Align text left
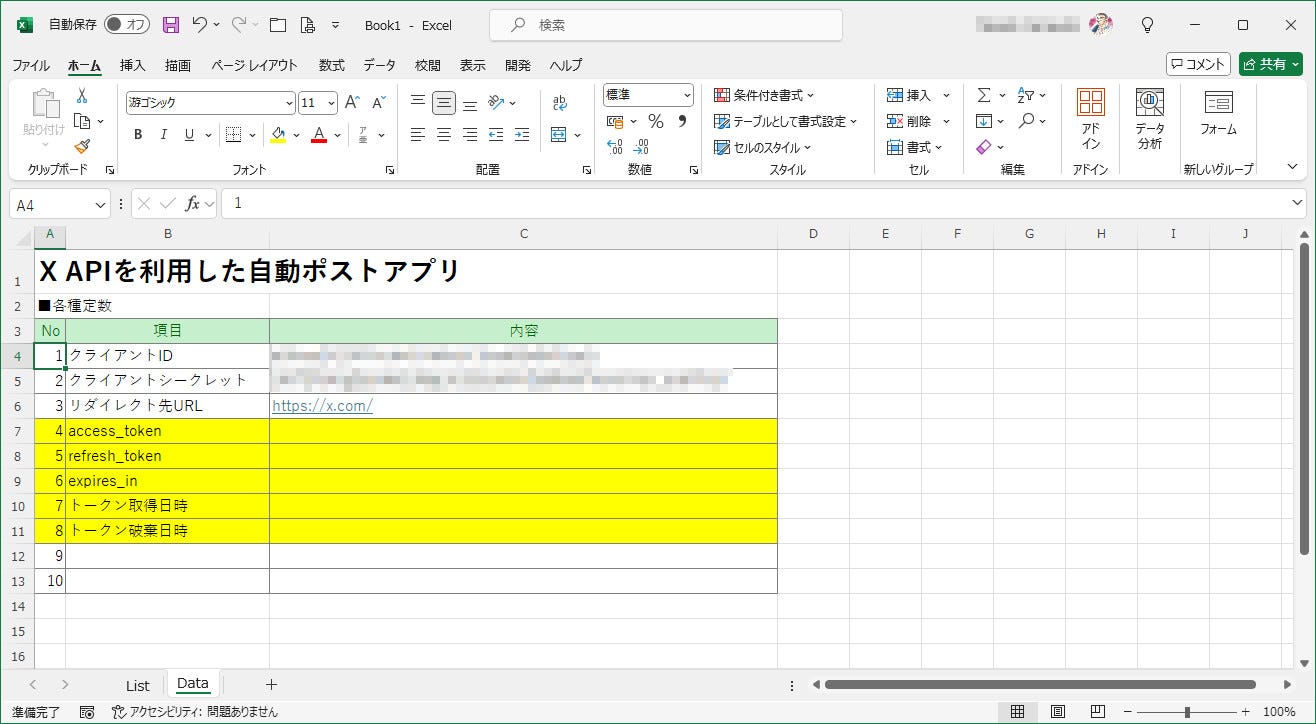1316x724 pixels. coord(418,135)
